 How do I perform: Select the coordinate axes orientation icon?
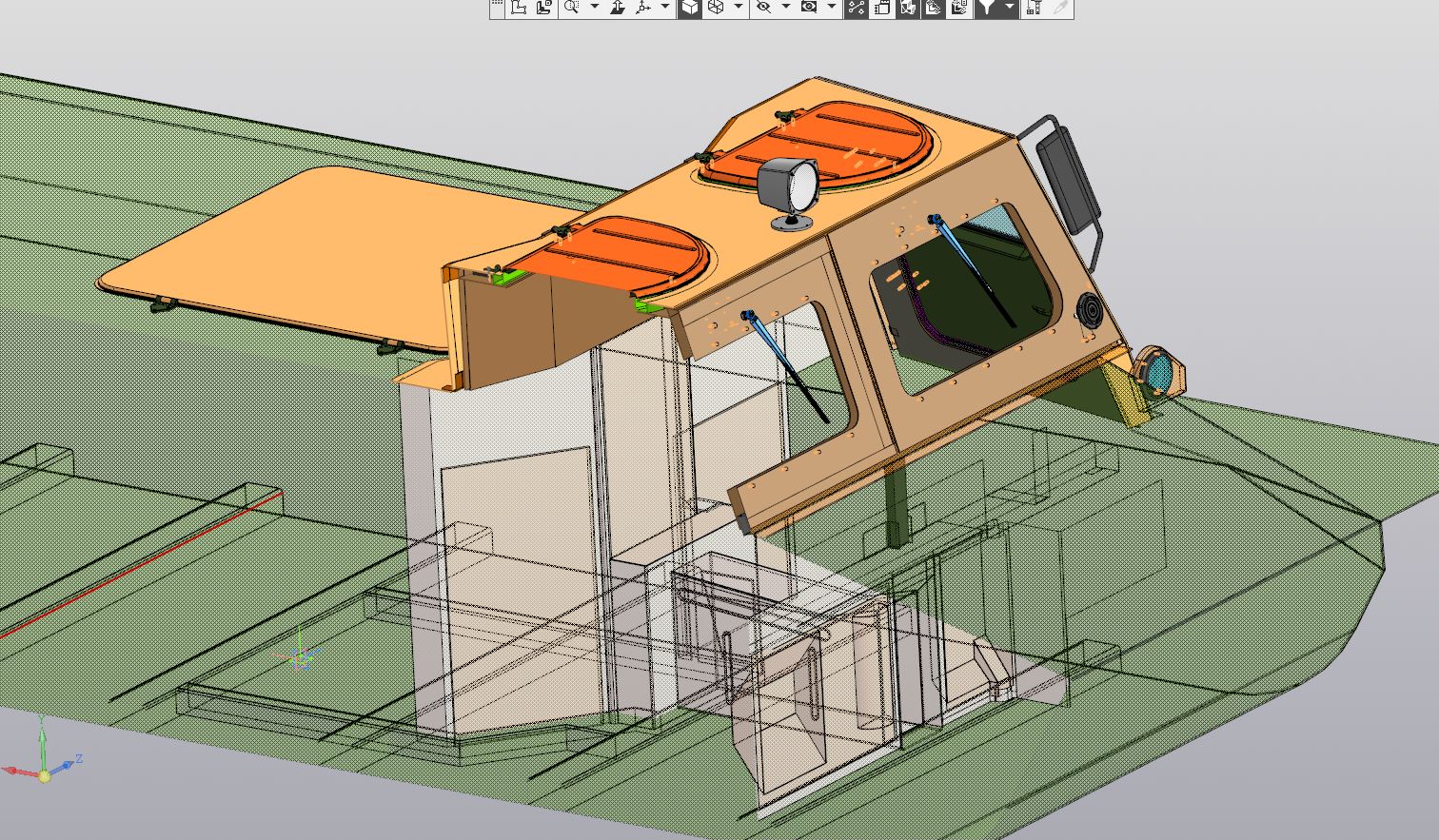pos(643,8)
